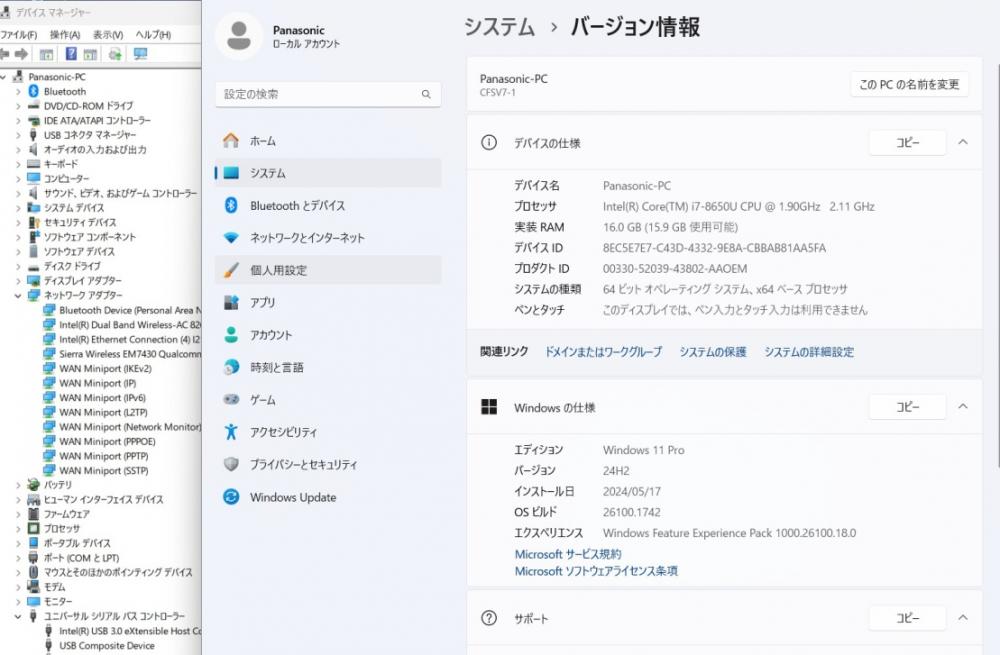Click the Back arrow in Device Manager toolbar
The image size is (1000, 655).
tap(4, 54)
